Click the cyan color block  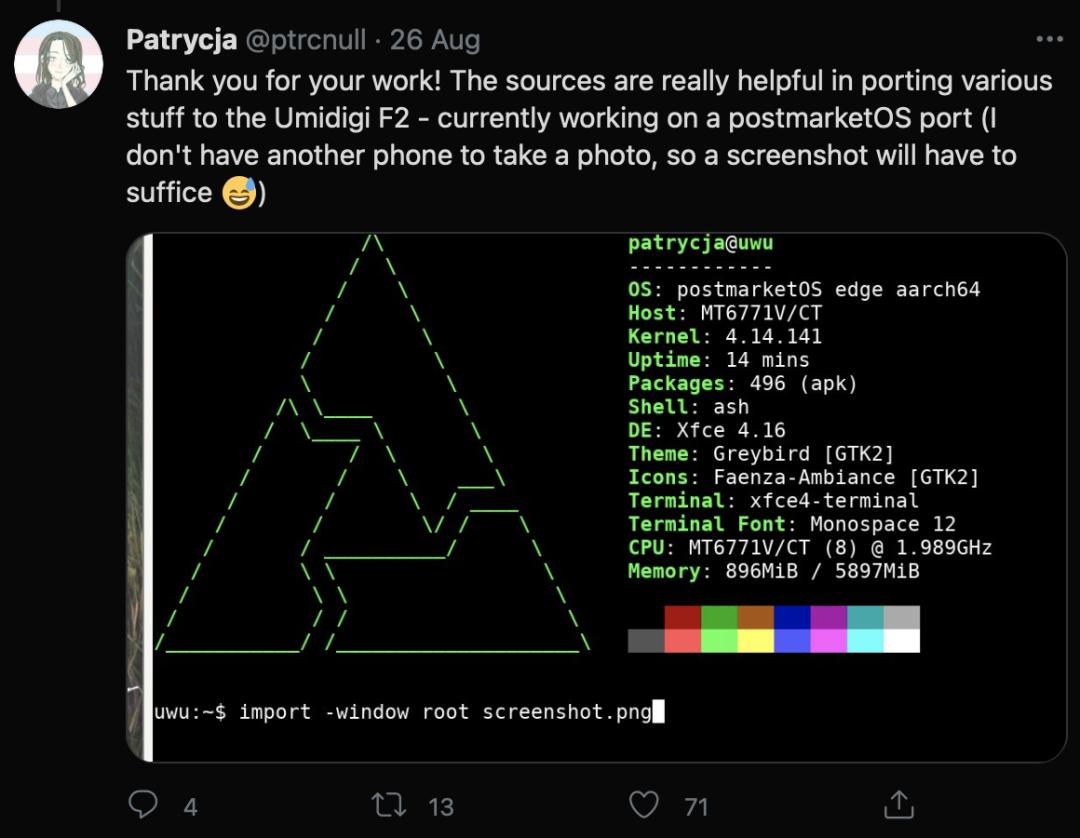coord(865,641)
